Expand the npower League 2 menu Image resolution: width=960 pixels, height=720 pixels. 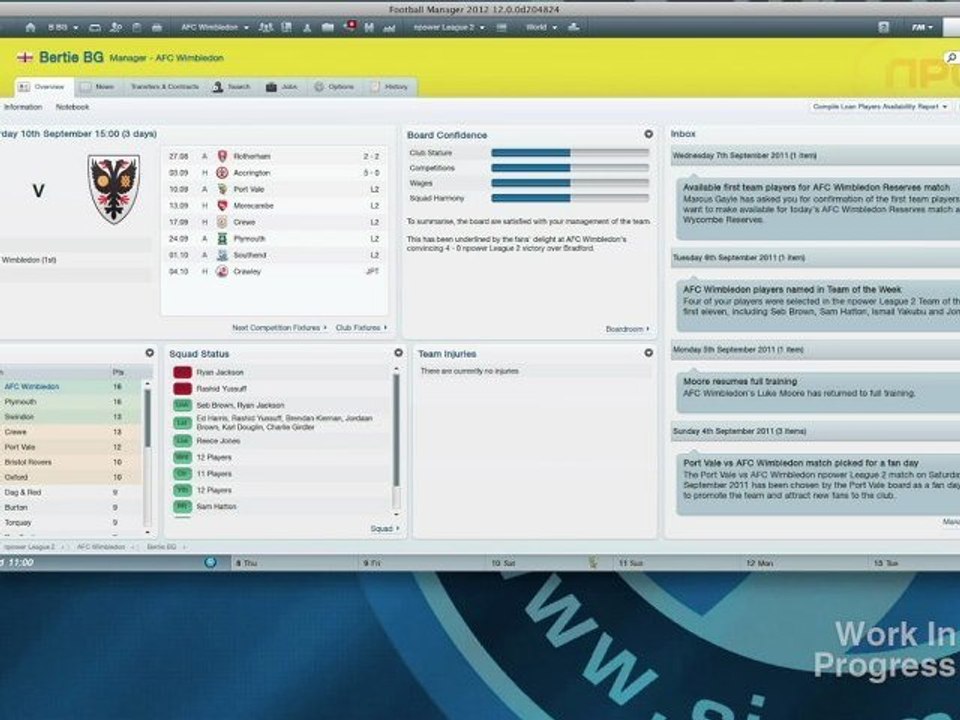coord(449,28)
